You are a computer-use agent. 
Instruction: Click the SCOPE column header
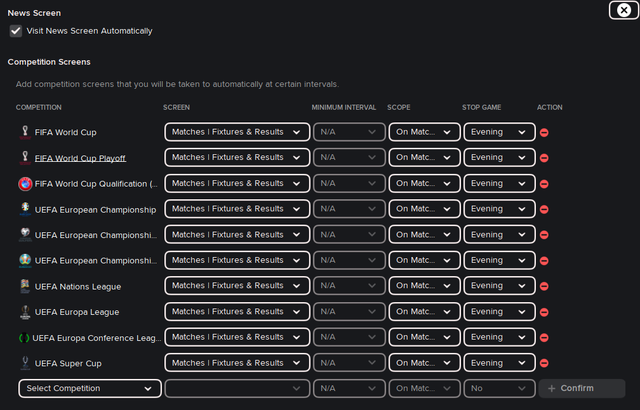398,107
